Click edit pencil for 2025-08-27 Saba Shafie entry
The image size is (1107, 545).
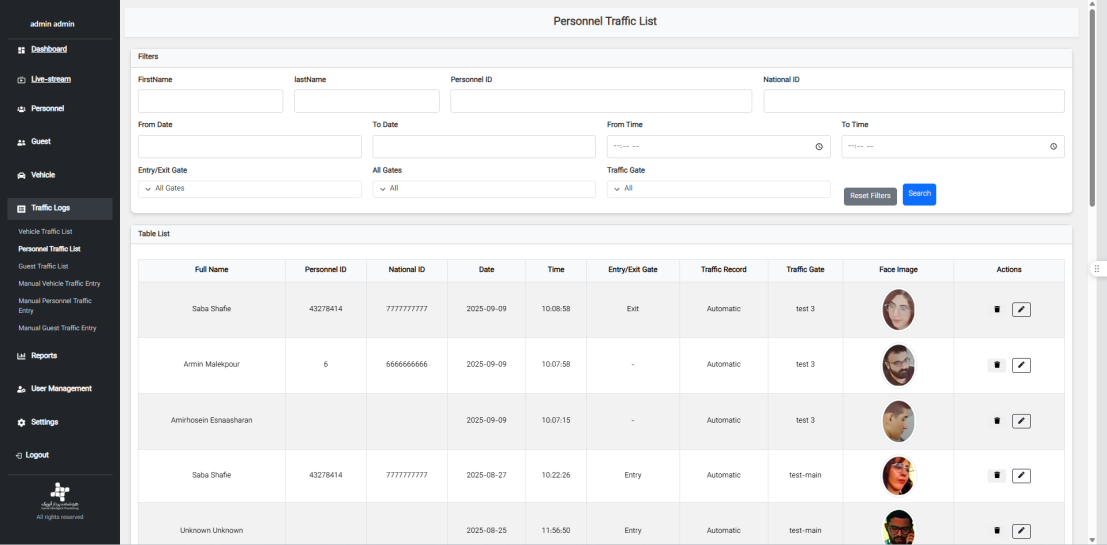click(1021, 476)
